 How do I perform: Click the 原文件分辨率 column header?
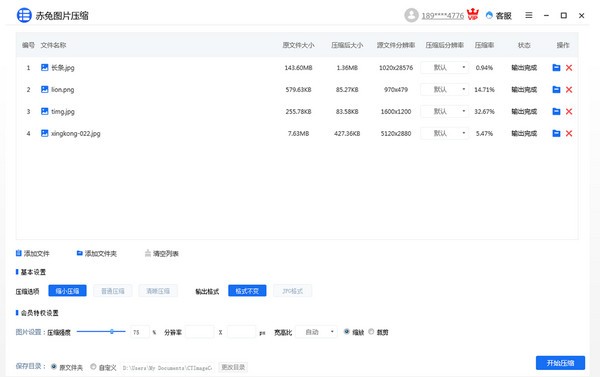click(396, 45)
